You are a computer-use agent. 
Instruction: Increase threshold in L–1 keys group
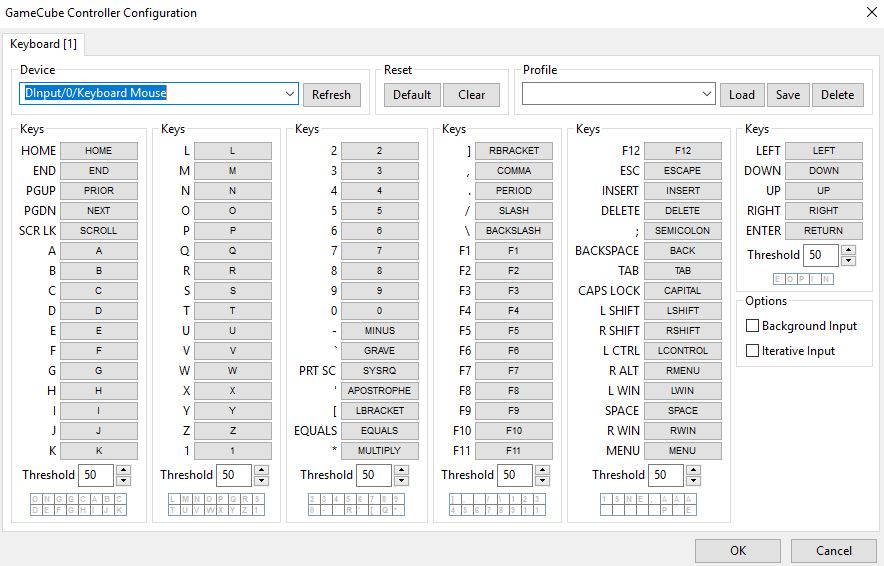click(x=261, y=470)
